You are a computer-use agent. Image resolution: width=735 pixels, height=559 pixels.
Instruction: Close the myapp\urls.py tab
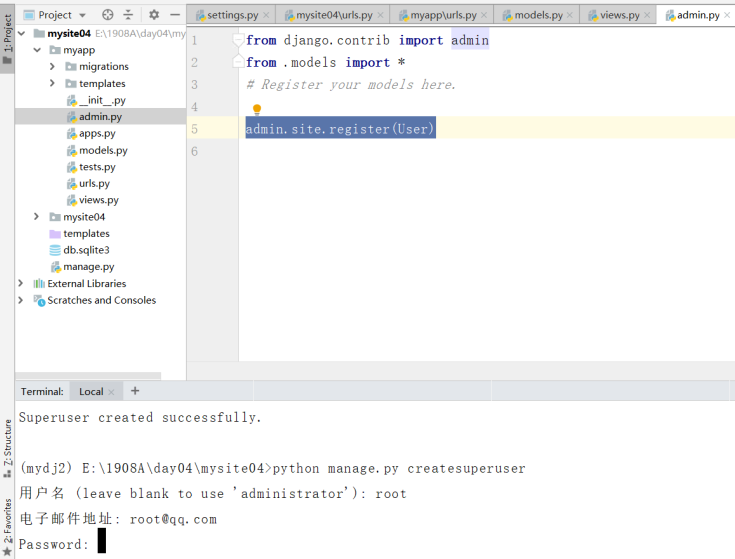[484, 15]
